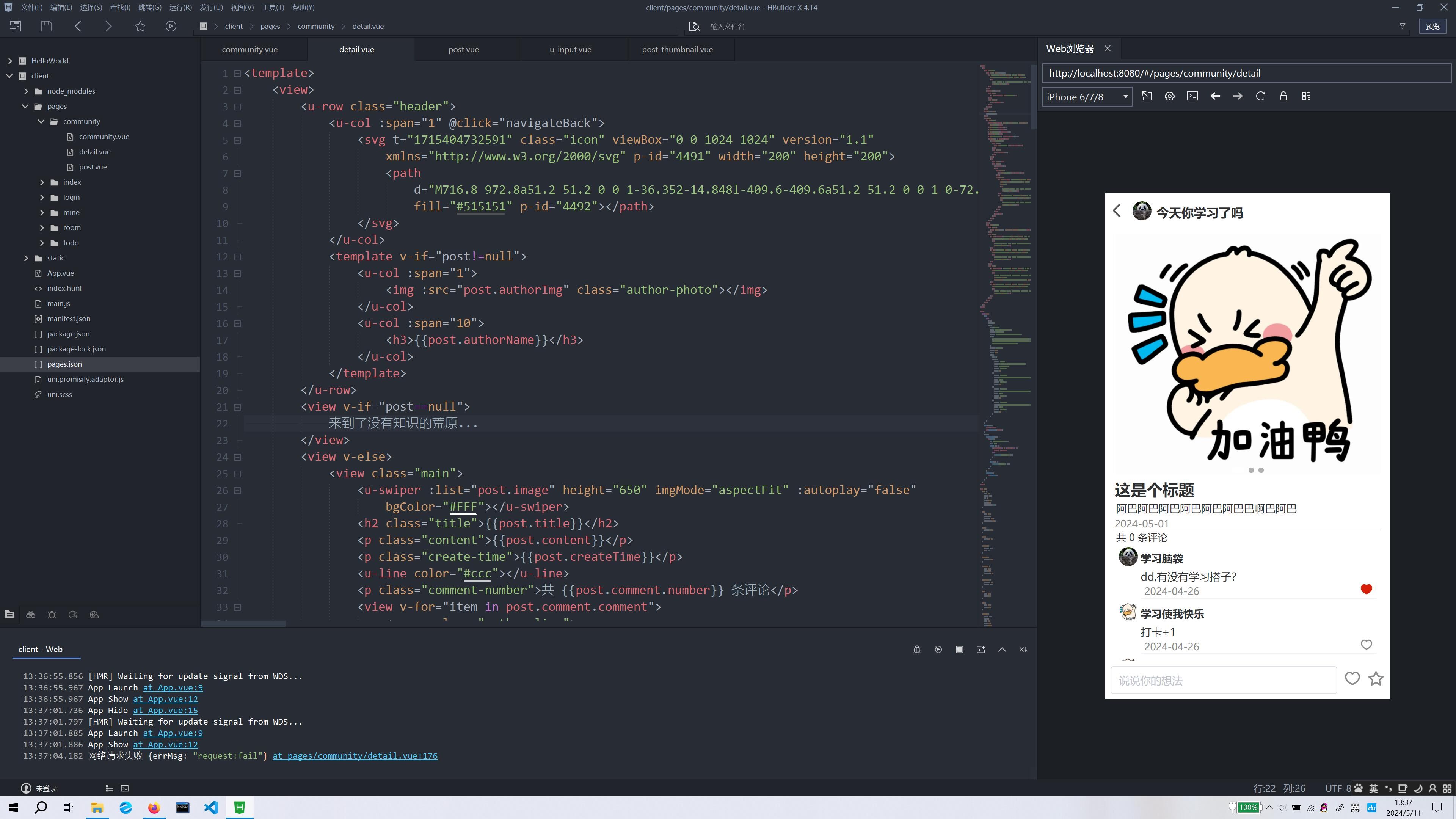Screen dimensions: 1456x819
Task: Click the 预览 button
Action: click(x=1432, y=26)
